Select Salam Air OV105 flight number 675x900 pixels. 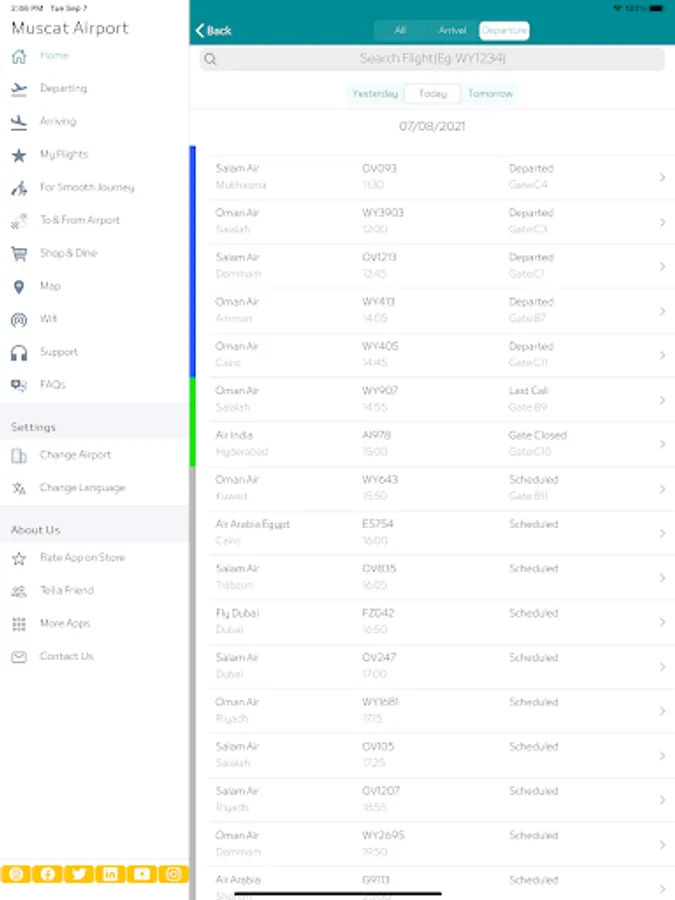click(378, 746)
